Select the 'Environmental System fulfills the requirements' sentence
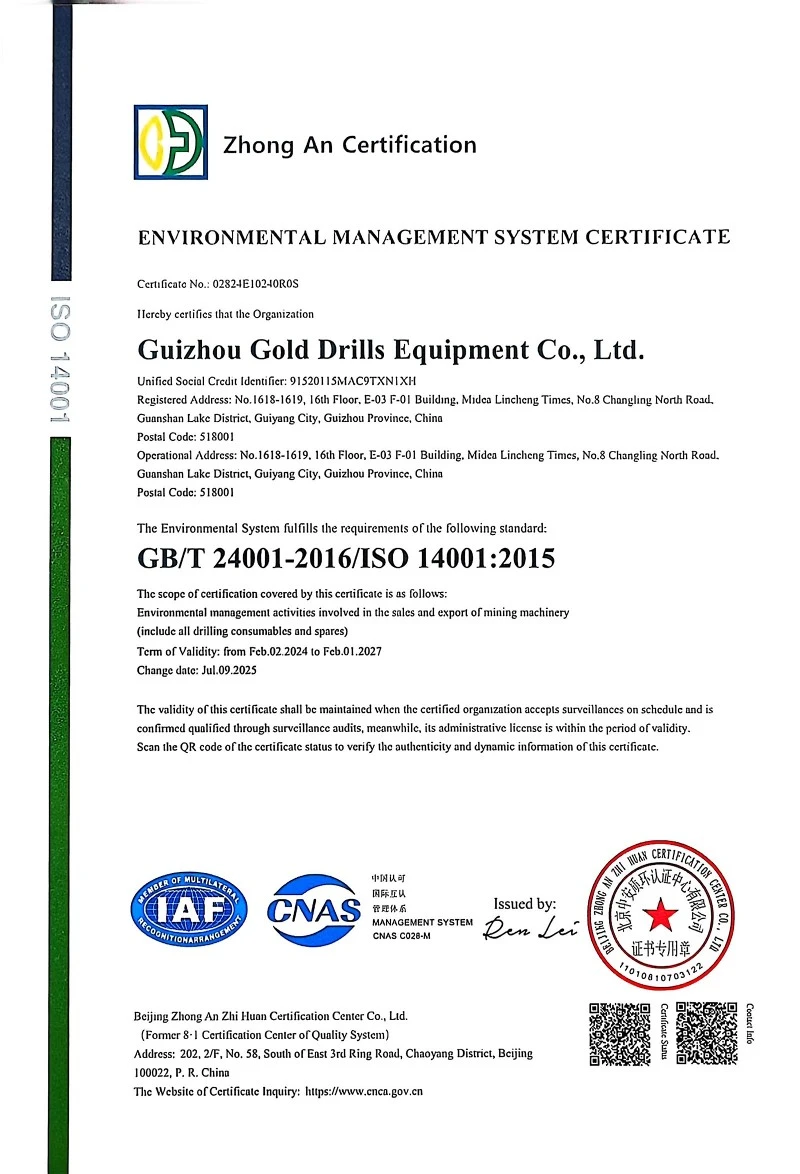 click(342, 529)
